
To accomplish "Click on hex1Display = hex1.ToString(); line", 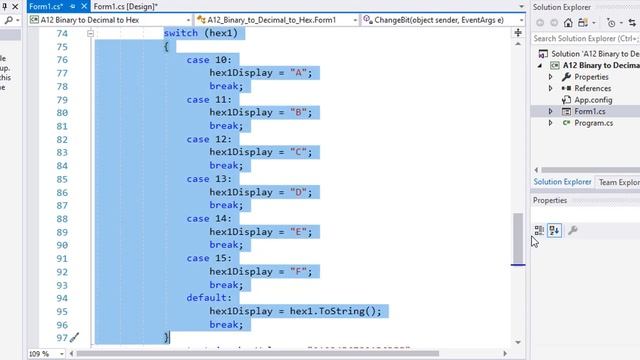I will point(296,311).
